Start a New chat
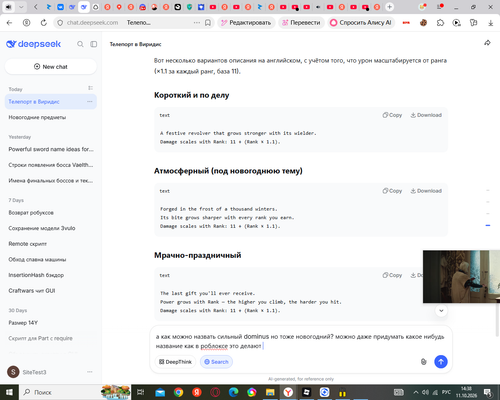Screen dimensions: 500x400 [x=51, y=67]
